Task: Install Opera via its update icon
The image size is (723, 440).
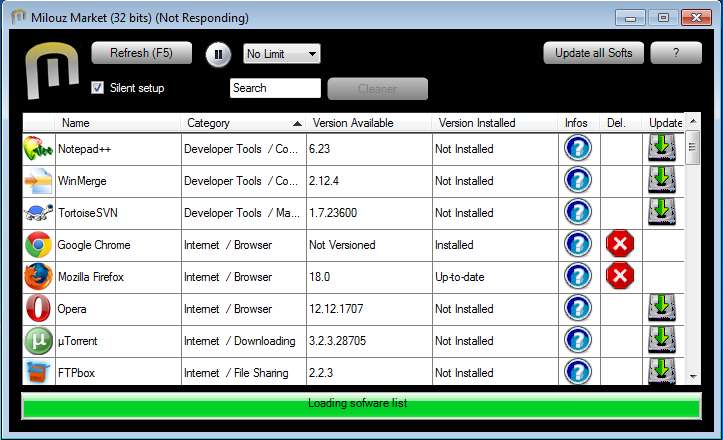Action: (x=662, y=308)
